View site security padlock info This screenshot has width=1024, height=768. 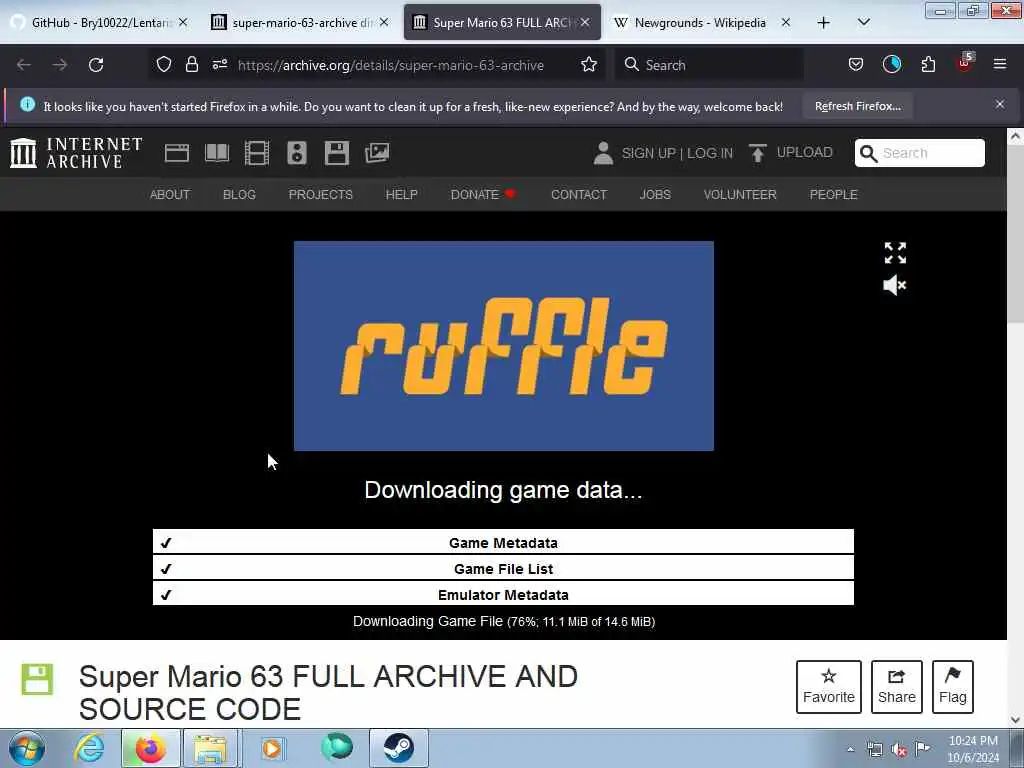(x=191, y=64)
